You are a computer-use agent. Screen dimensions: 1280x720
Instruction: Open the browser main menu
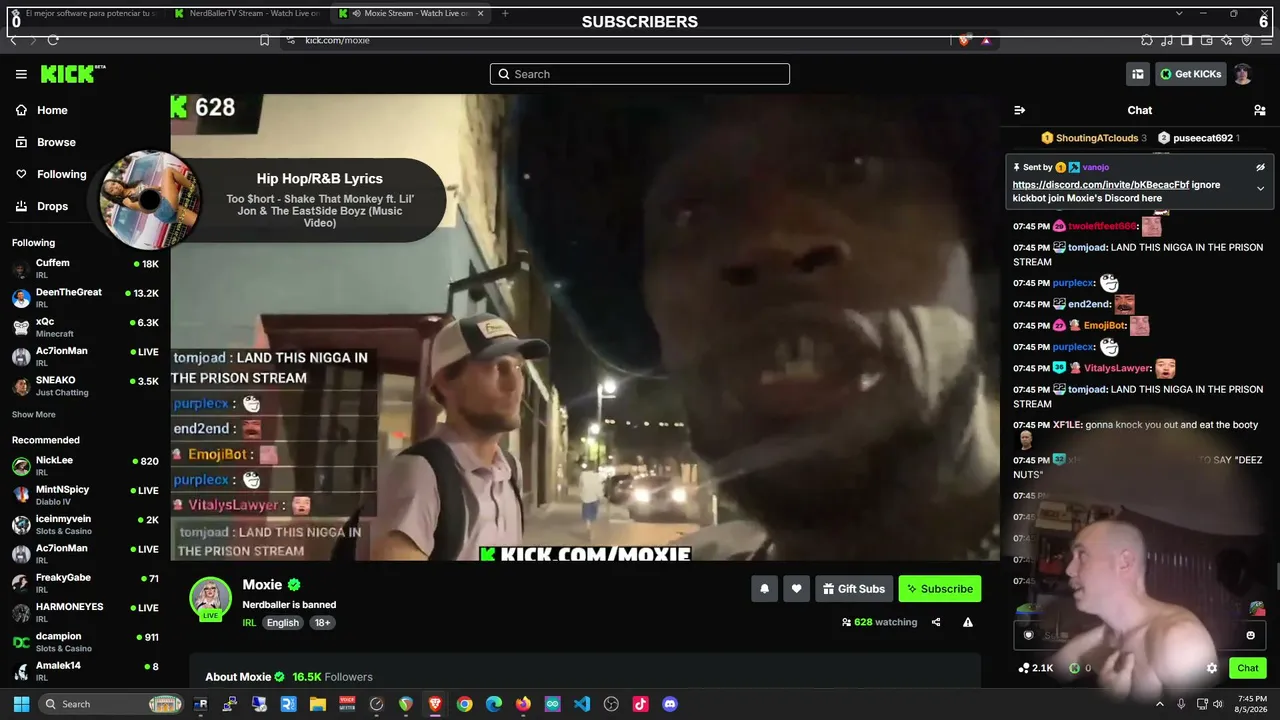tap(1265, 40)
